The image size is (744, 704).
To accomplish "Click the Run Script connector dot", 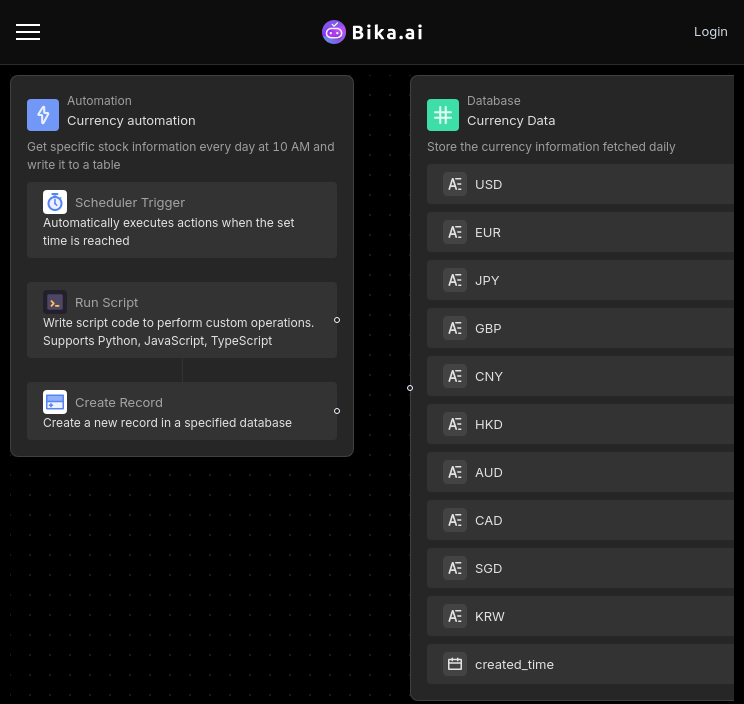I will click(337, 320).
